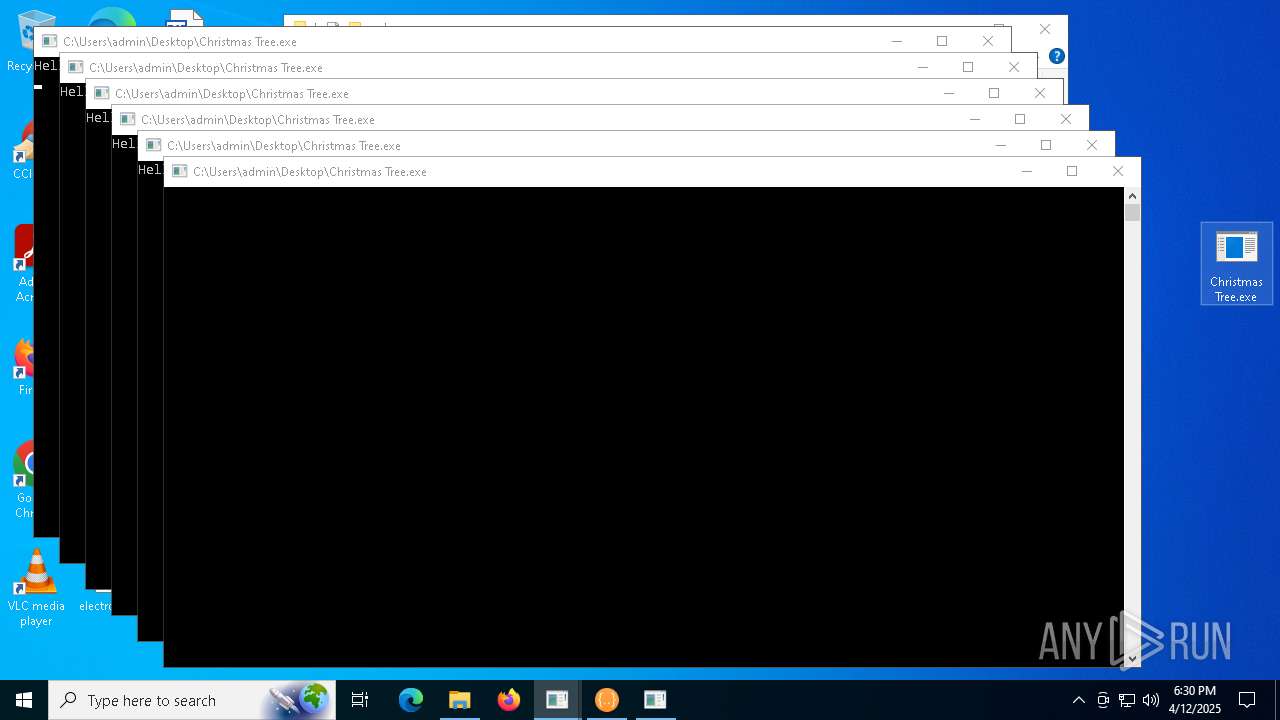The image size is (1280, 720).
Task: Open the Windows Start menu
Action: click(x=23, y=700)
